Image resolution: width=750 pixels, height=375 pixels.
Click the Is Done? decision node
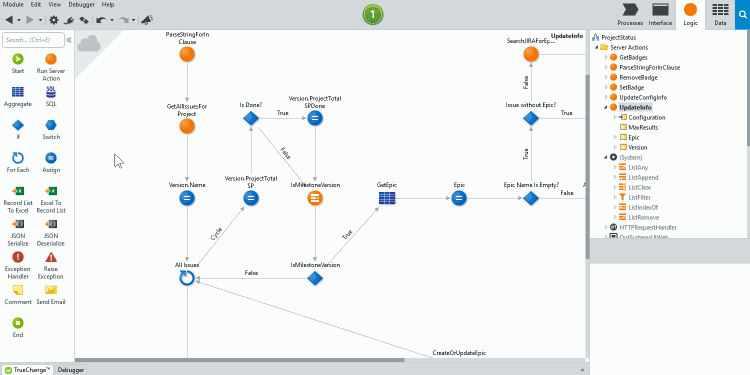[x=251, y=118]
